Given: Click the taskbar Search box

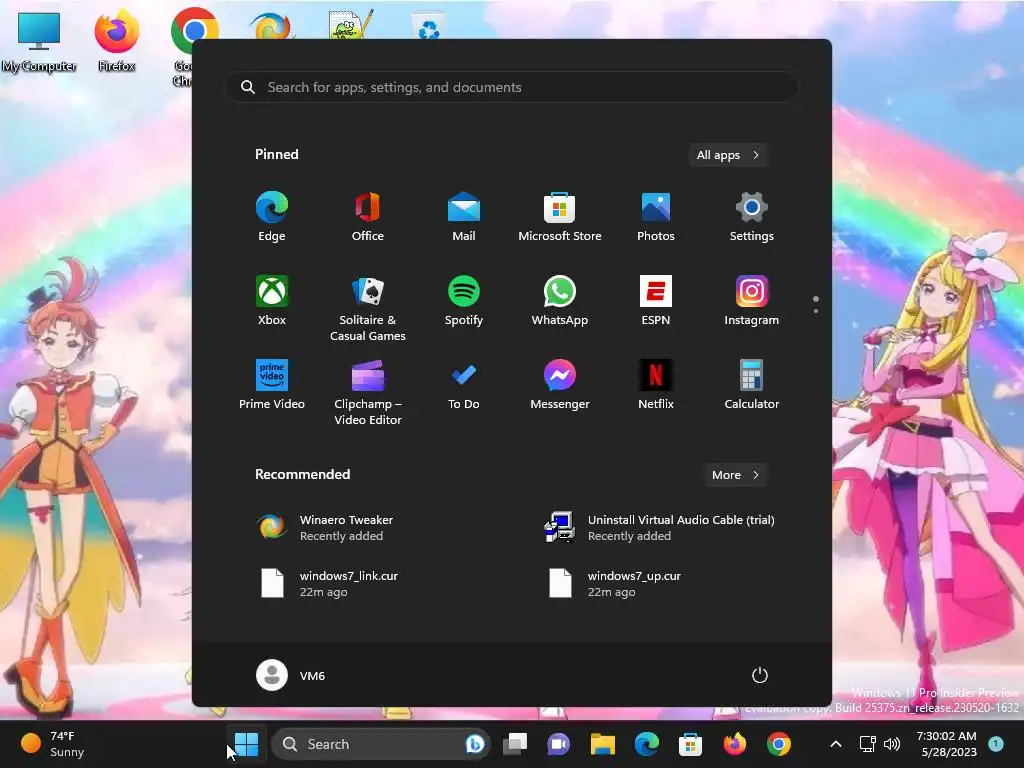Looking at the screenshot, I should pyautogui.click(x=380, y=744).
